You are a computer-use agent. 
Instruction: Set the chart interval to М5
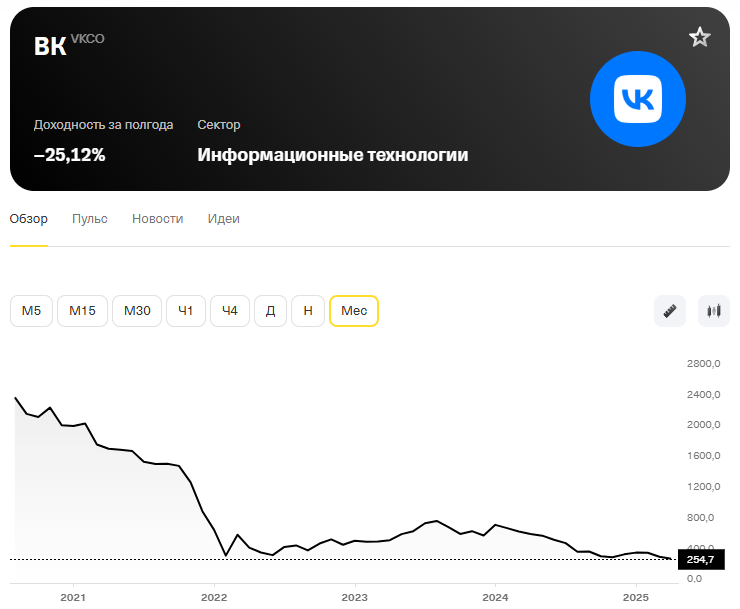[x=31, y=311]
